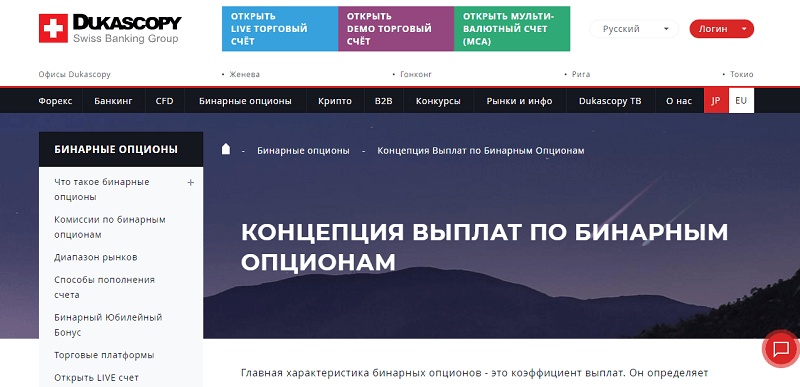
Task: Open the Dukascopy ТВ menu
Action: tap(610, 101)
